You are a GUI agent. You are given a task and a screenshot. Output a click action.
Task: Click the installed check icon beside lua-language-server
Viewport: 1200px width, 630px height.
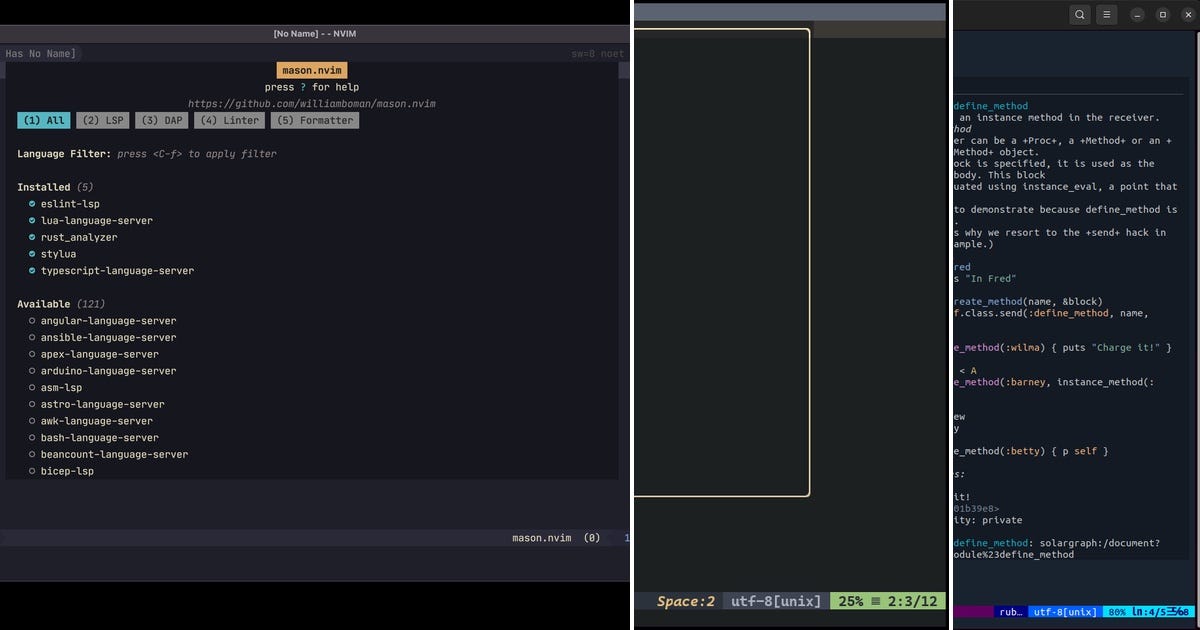point(32,220)
